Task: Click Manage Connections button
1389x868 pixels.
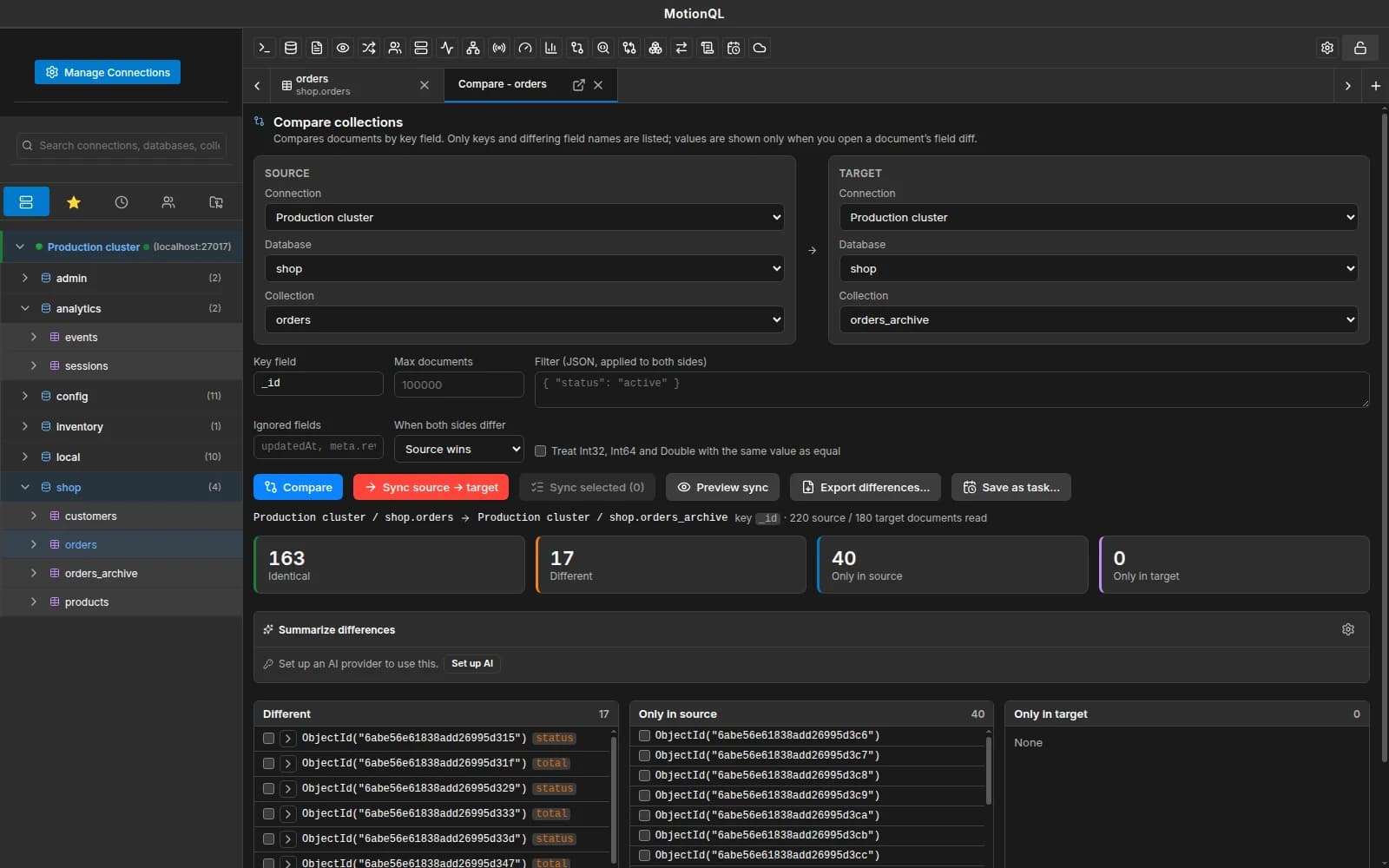Action: [108, 72]
